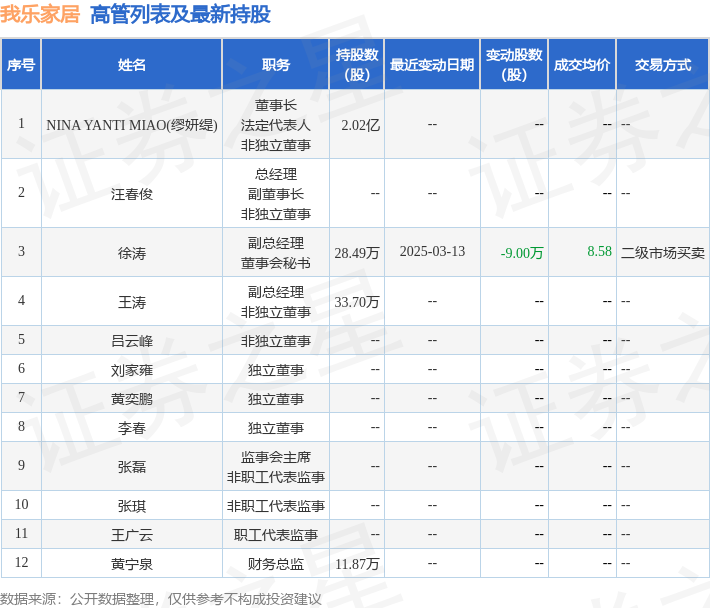Select the 姓名 column header
Screen dimensions: 710x608
[132, 65]
